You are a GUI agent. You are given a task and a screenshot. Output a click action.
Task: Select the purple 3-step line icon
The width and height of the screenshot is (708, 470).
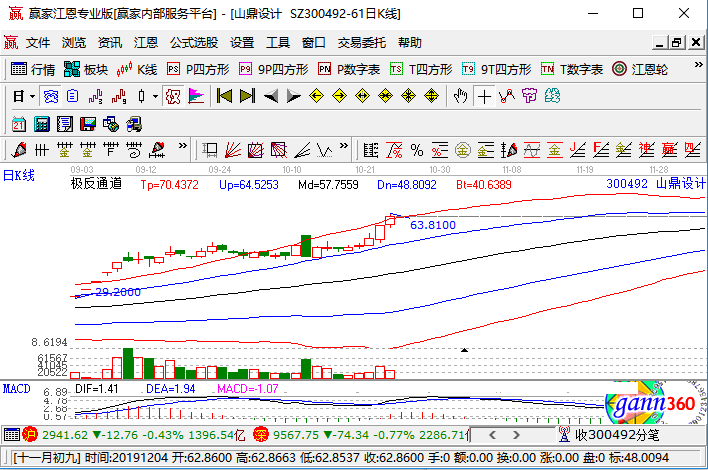coord(95,97)
